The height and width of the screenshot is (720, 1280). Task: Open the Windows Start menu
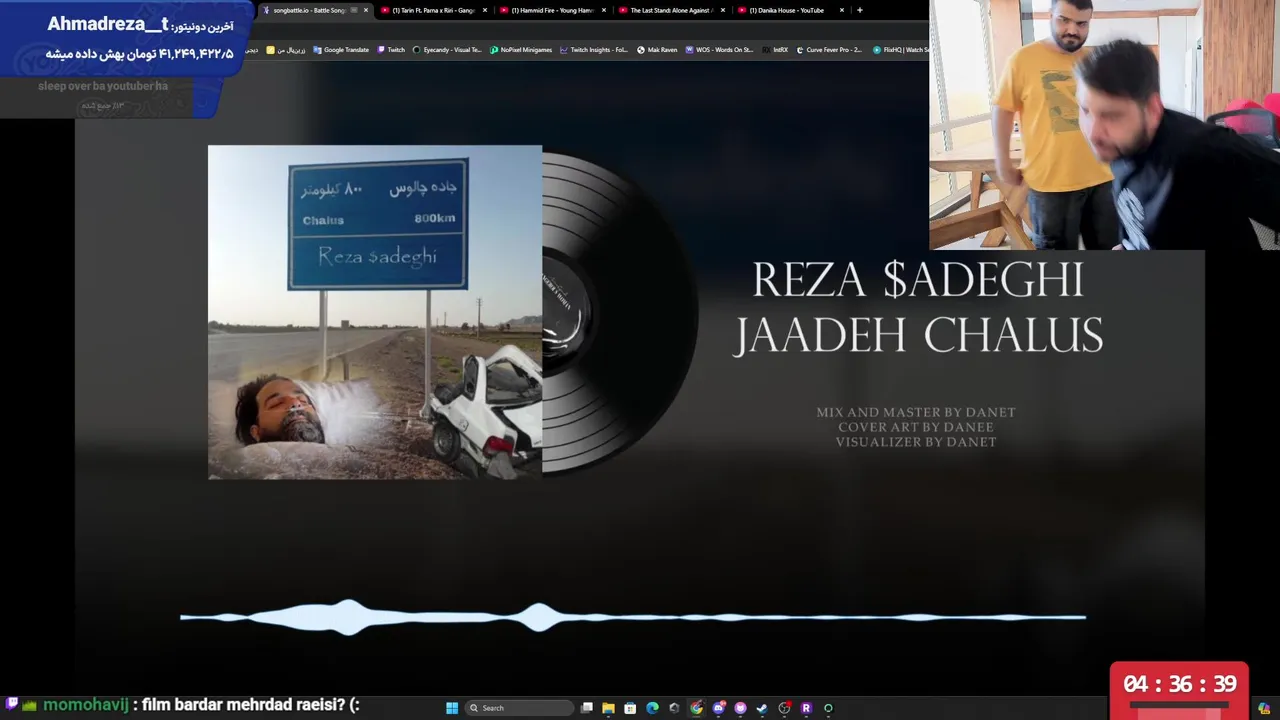tap(452, 708)
